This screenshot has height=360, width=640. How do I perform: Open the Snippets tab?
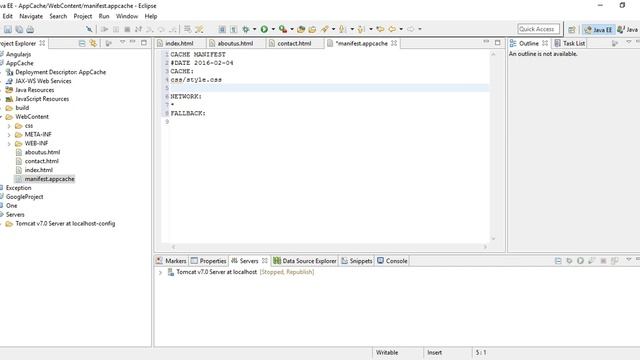pyautogui.click(x=357, y=261)
